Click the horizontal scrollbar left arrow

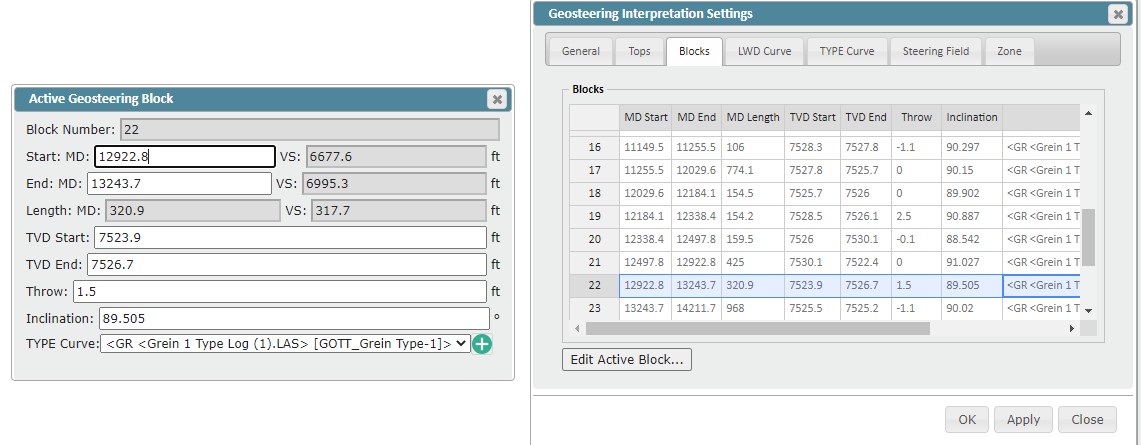coord(578,329)
